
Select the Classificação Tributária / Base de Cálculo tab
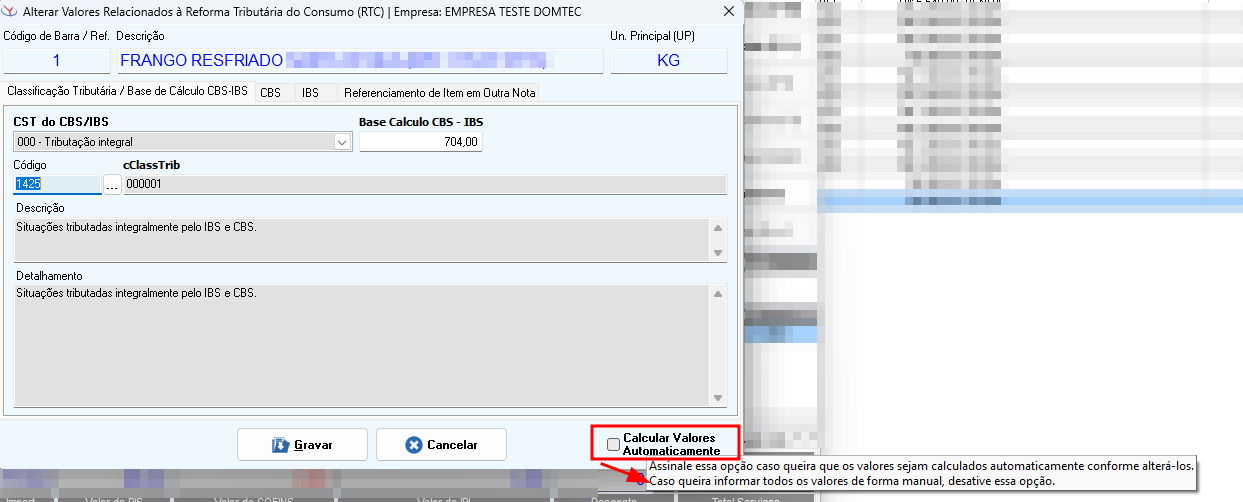127,92
